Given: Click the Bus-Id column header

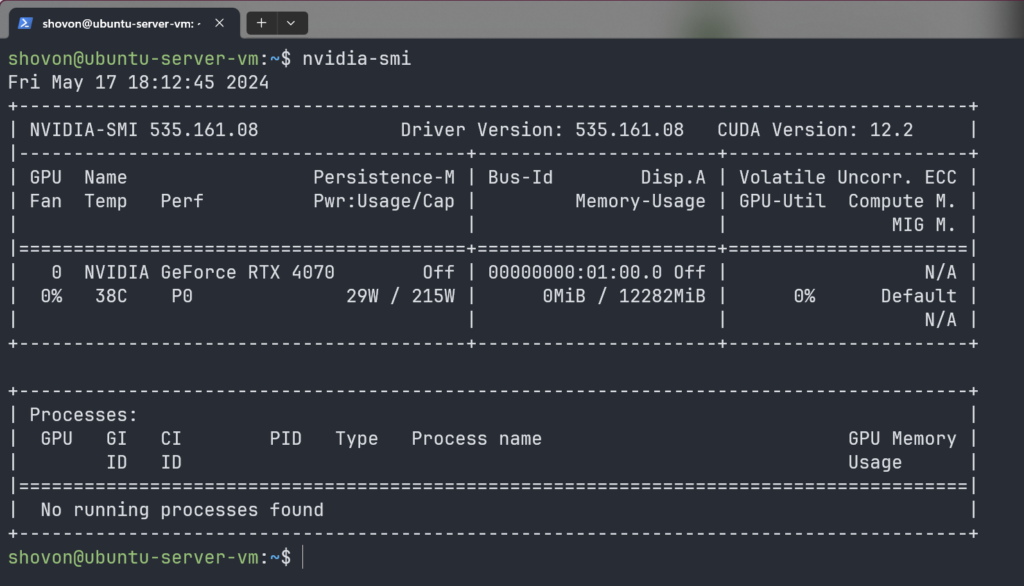Looking at the screenshot, I should pyautogui.click(x=520, y=178).
